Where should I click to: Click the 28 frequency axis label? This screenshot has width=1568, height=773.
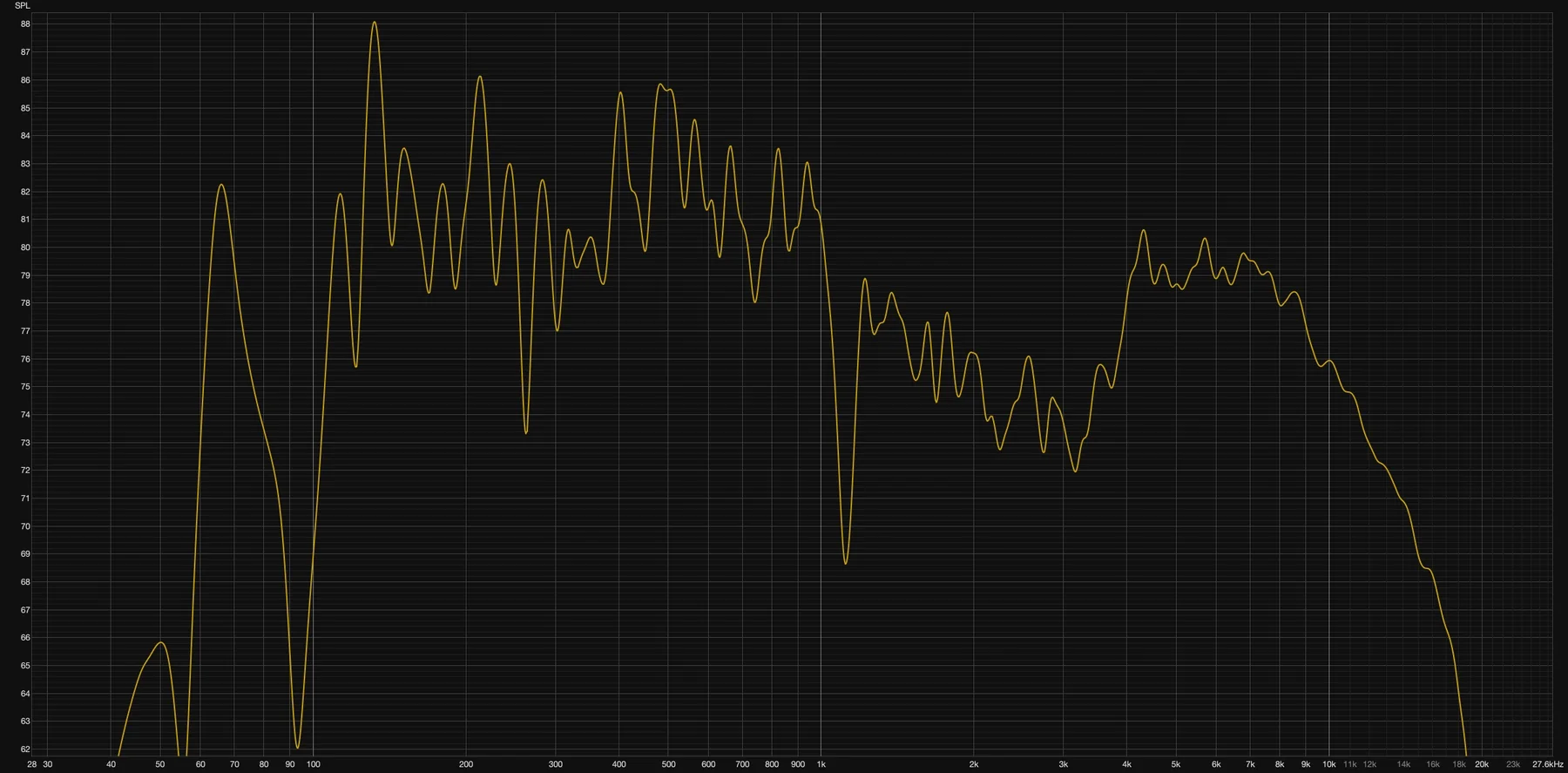pyautogui.click(x=32, y=764)
